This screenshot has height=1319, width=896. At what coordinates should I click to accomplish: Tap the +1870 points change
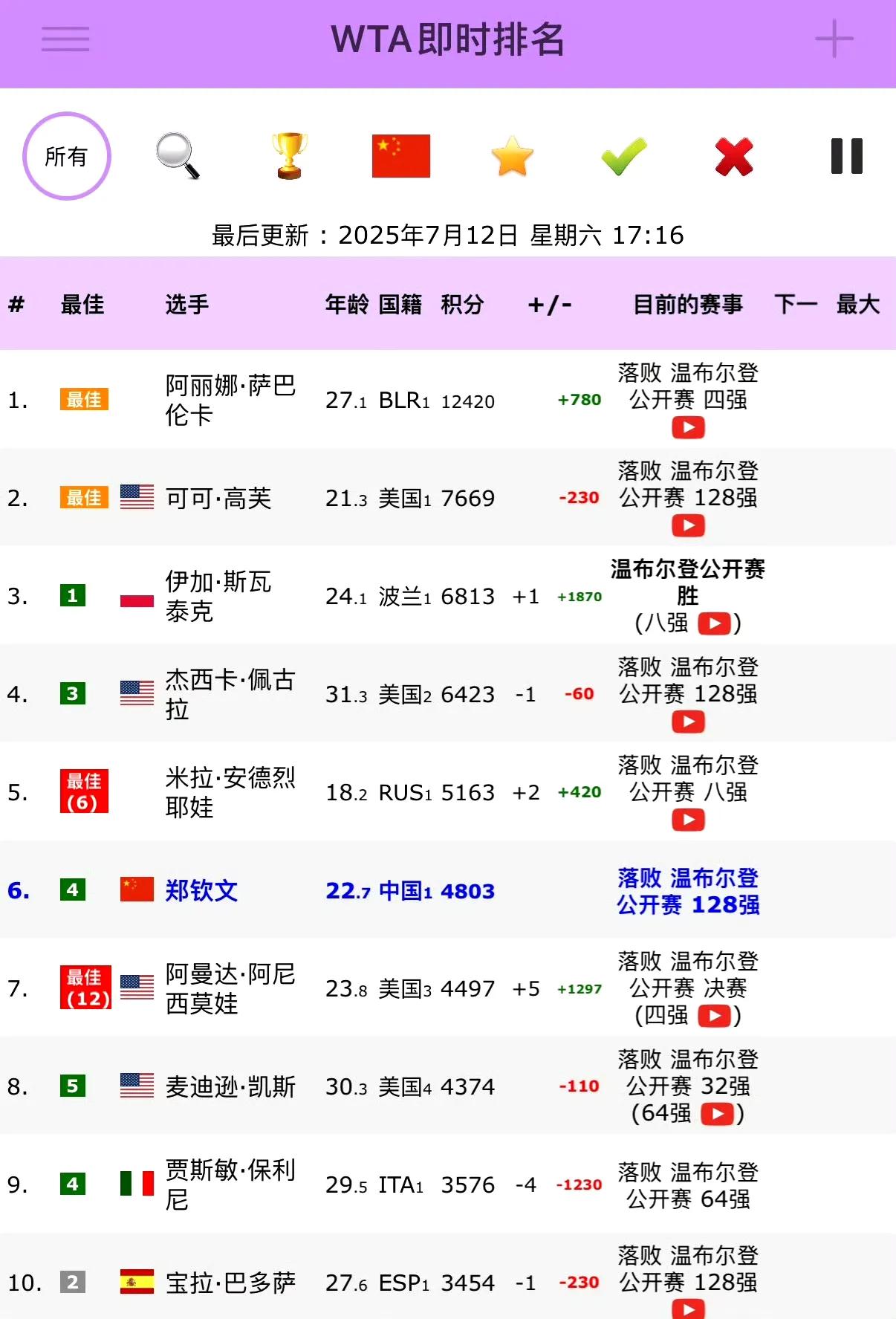click(x=580, y=596)
